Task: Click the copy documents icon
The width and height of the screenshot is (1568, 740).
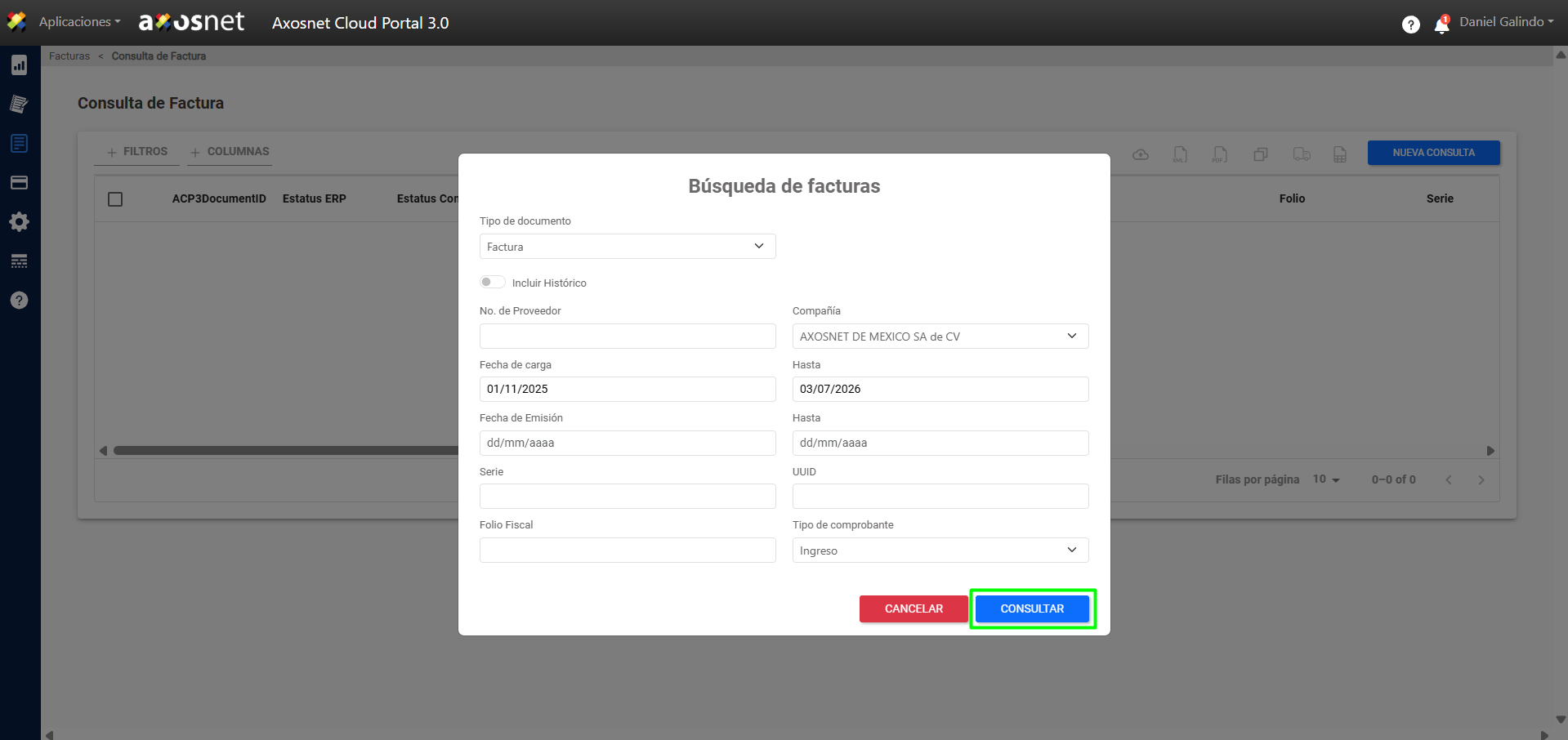Action: point(1261,154)
